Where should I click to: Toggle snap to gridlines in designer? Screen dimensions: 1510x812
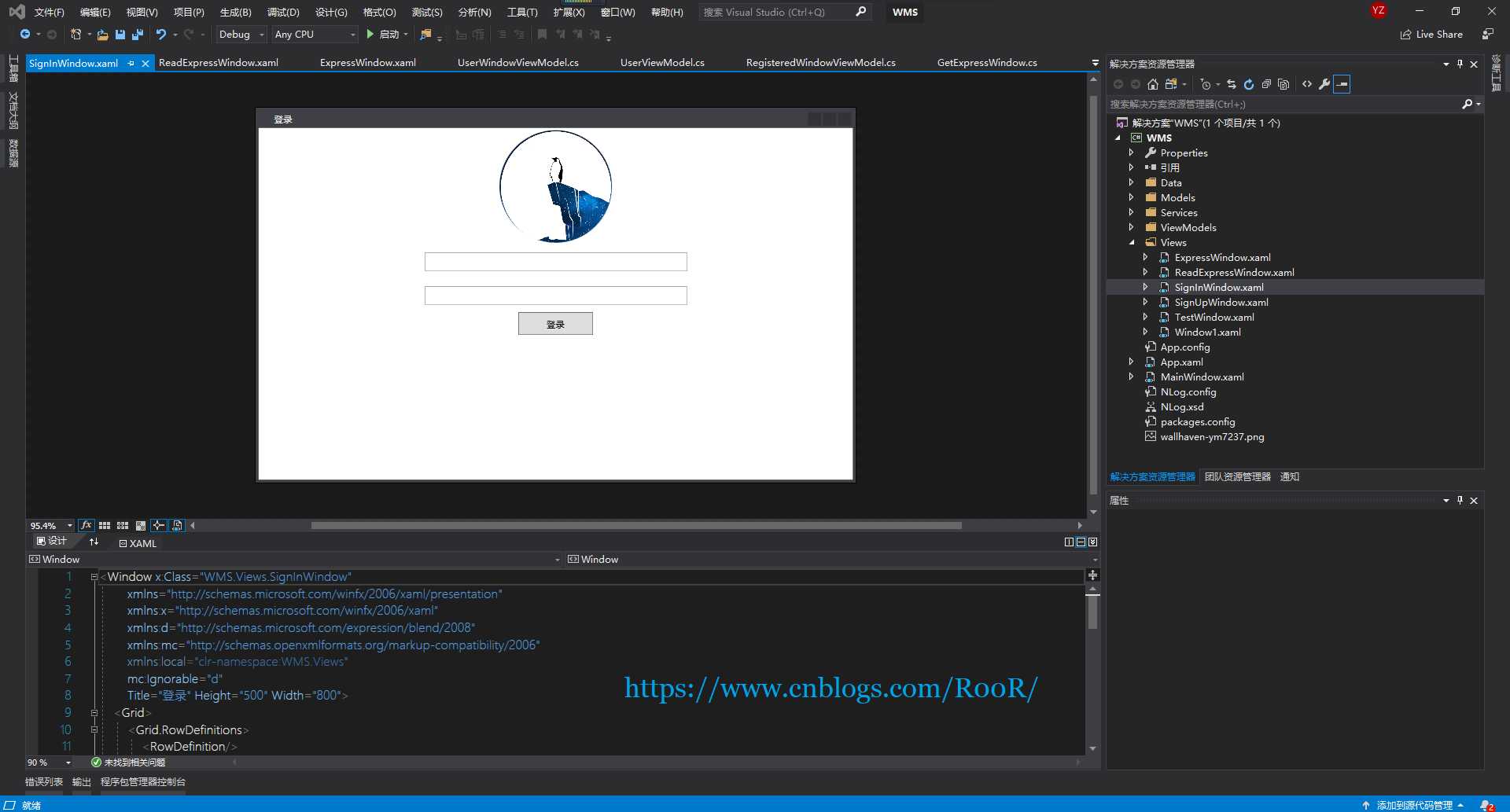(x=123, y=525)
